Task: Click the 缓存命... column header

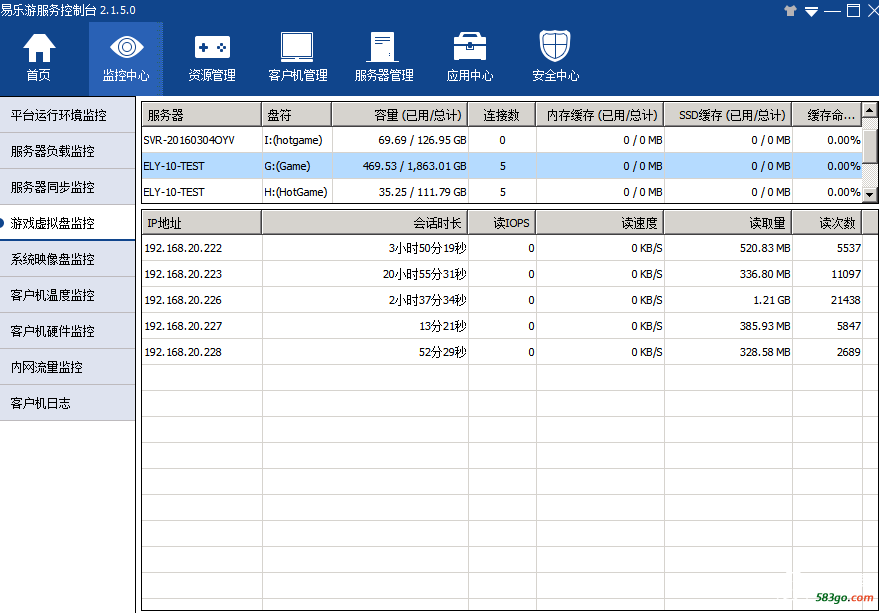Action: tap(827, 115)
